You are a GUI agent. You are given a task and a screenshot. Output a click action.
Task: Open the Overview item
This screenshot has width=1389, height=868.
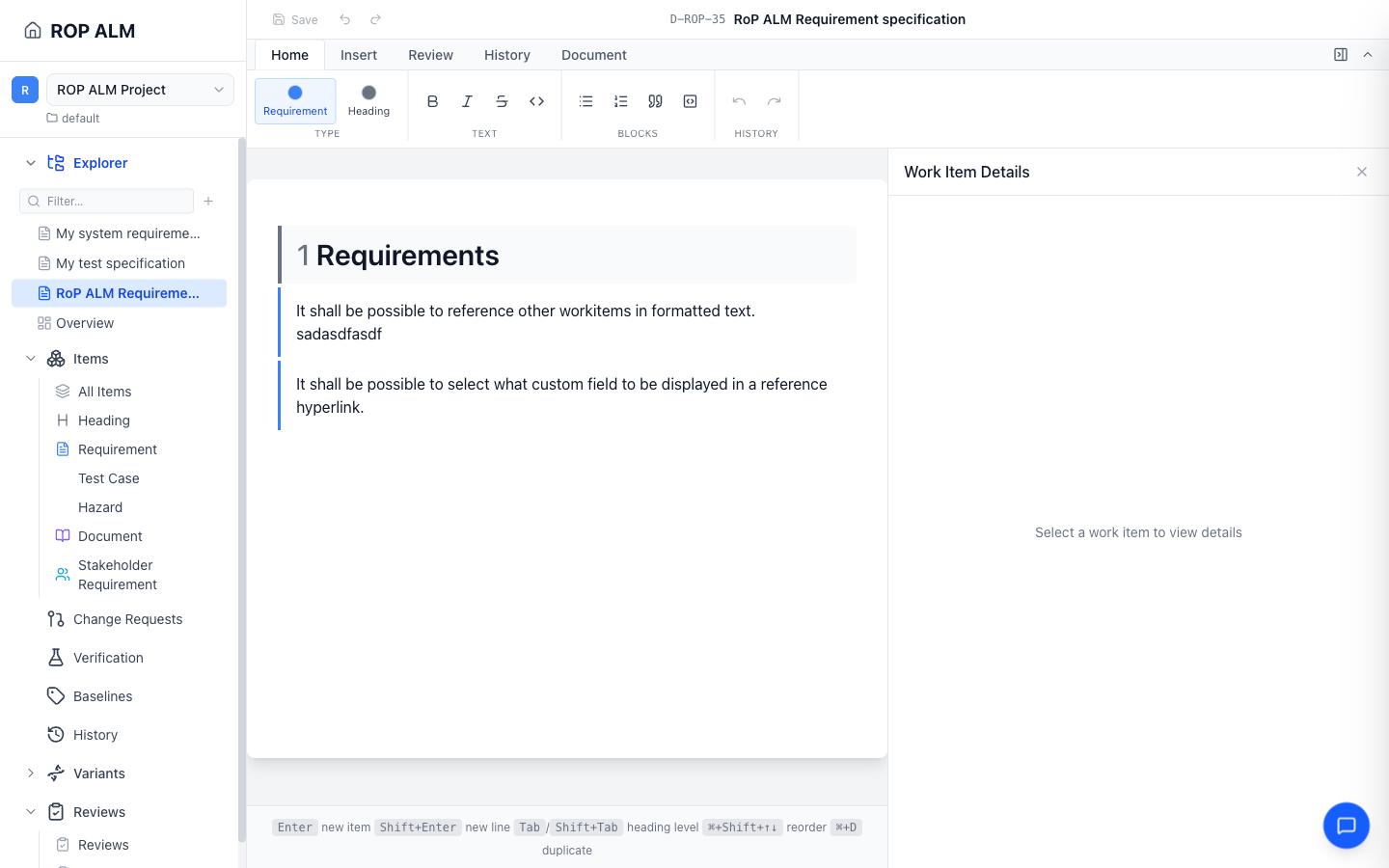point(119,323)
